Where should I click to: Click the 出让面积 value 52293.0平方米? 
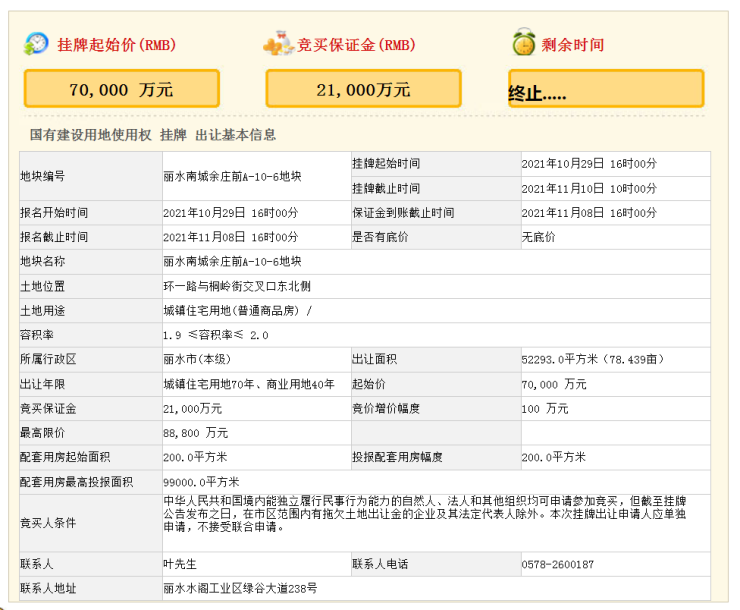coord(593,359)
